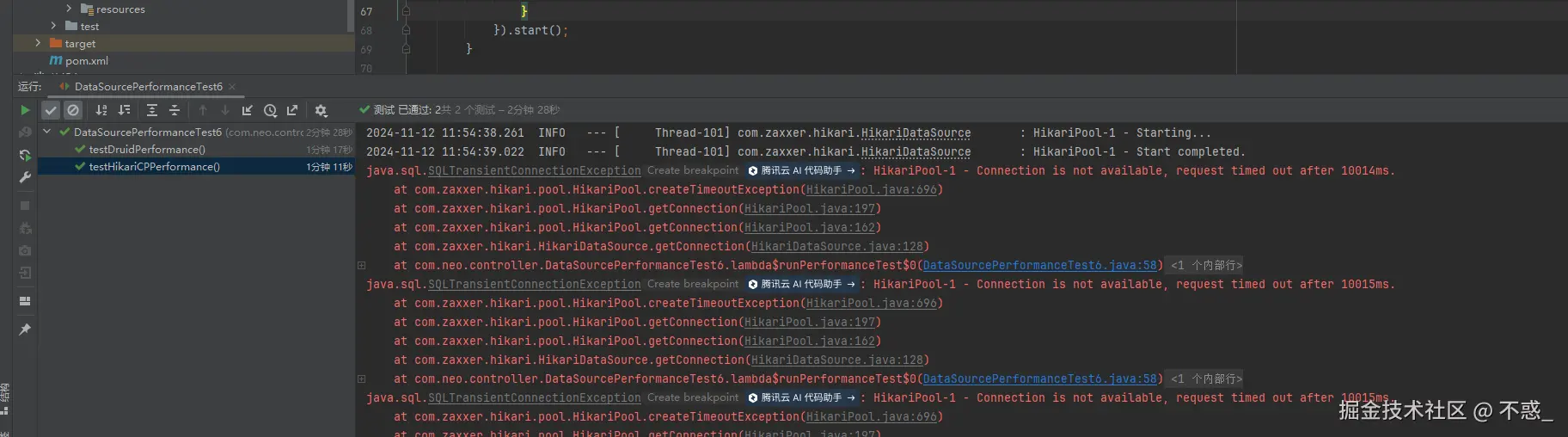Open HikariDataSource link on Start completed line
This screenshot has height=437, width=1568.
tap(916, 152)
